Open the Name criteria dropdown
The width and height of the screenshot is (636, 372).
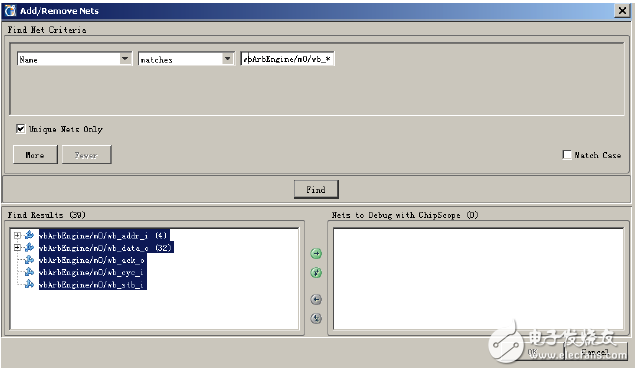tap(125, 59)
